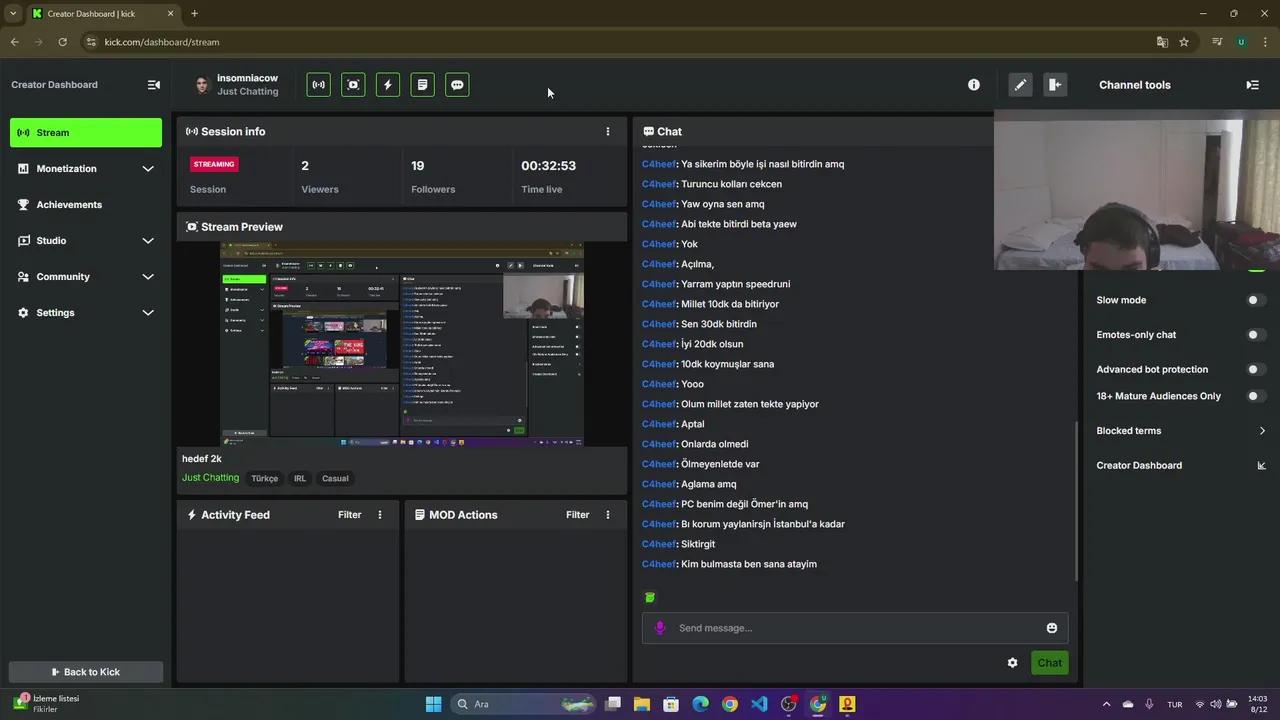This screenshot has height=720, width=1280.
Task: Open Microsoft Edge from taskbar
Action: pyautogui.click(x=701, y=704)
